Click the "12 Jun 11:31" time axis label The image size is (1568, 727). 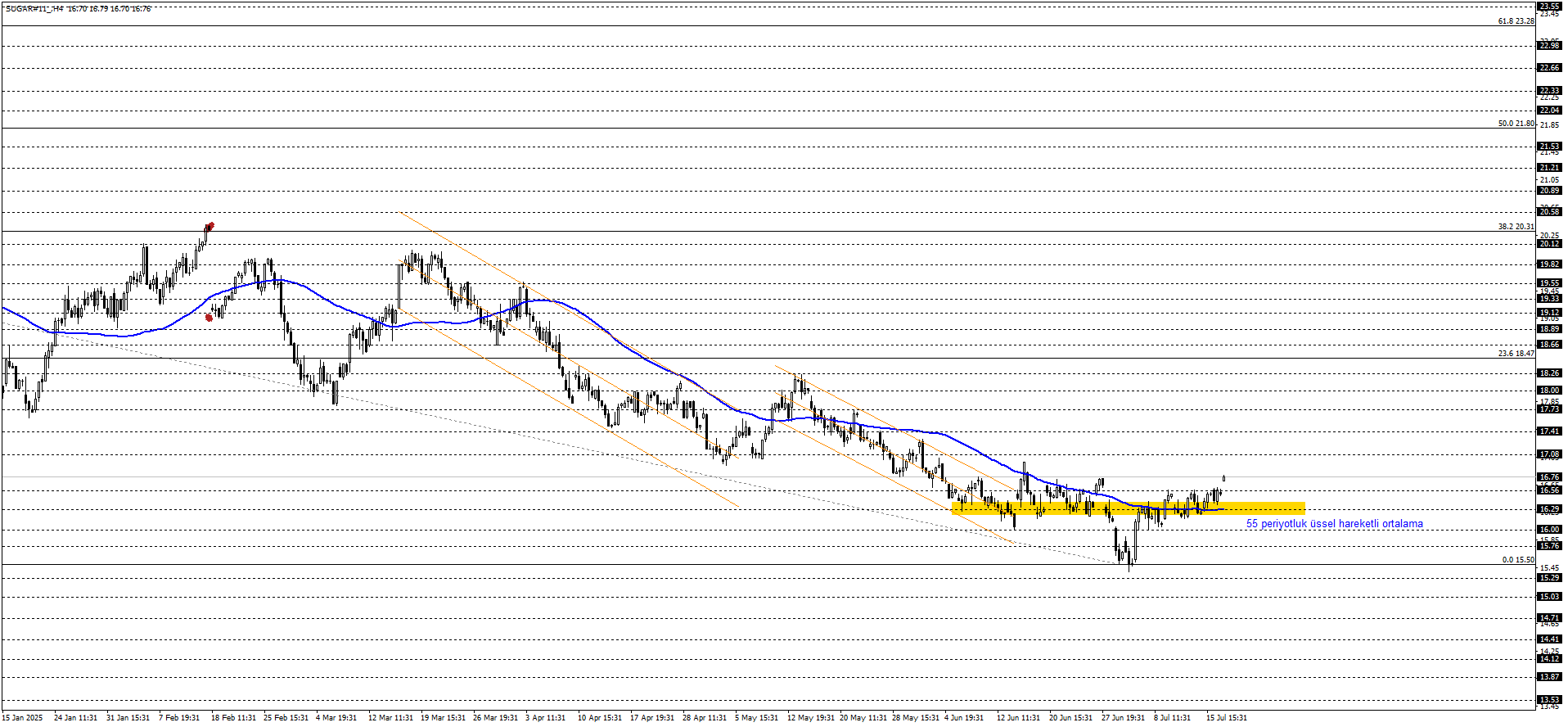(x=1018, y=718)
